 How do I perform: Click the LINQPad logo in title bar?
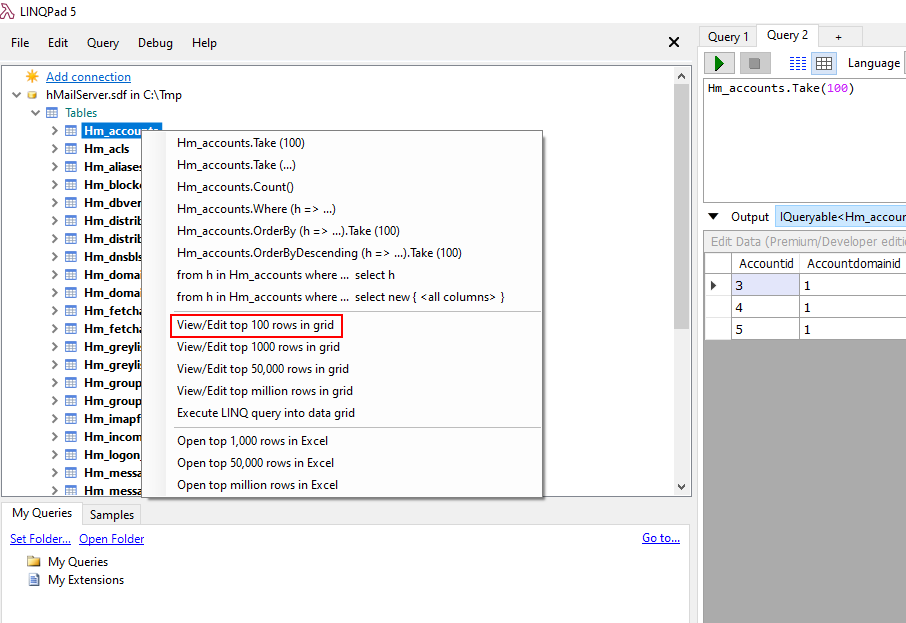pyautogui.click(x=8, y=12)
